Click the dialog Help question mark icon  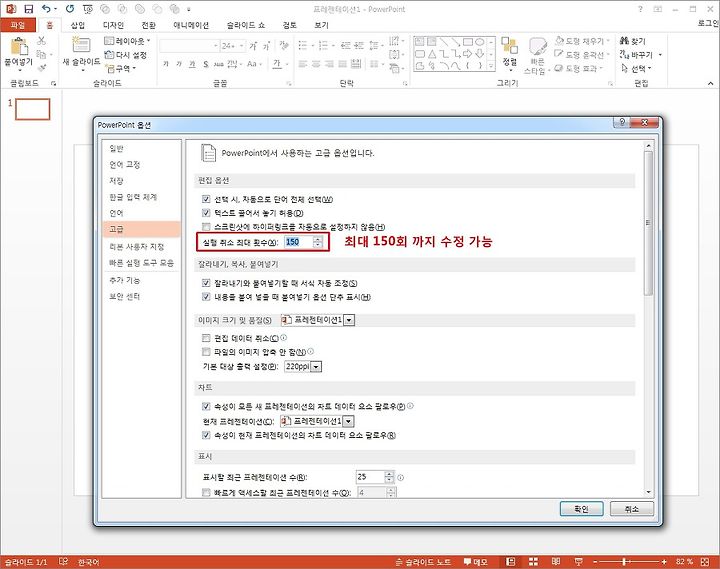622,122
